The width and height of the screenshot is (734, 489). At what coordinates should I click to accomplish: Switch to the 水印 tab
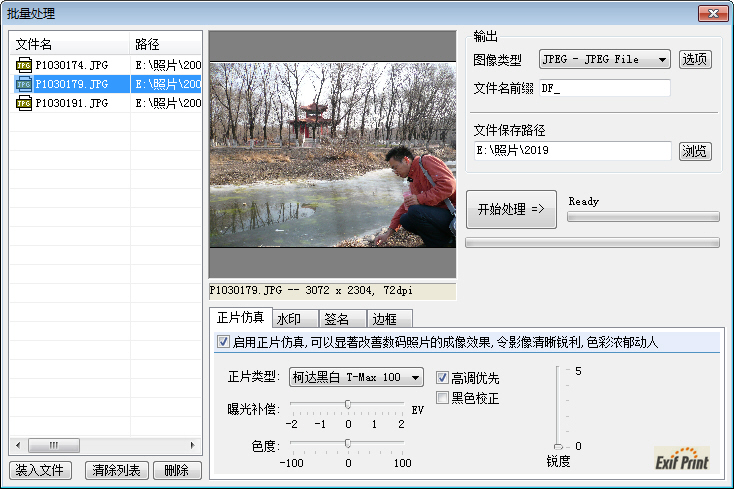click(289, 319)
